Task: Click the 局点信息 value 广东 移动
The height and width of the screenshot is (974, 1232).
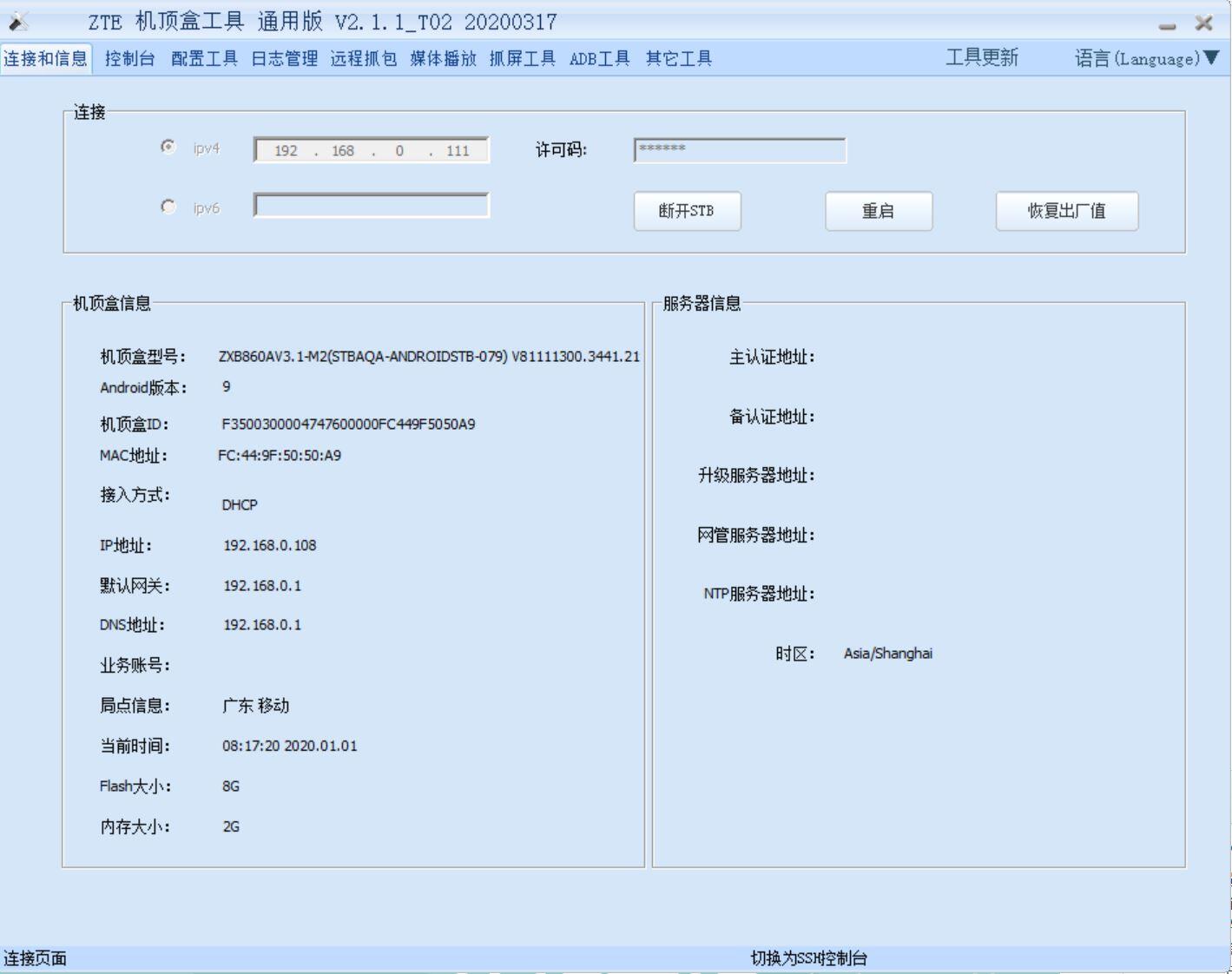Action: (x=255, y=706)
